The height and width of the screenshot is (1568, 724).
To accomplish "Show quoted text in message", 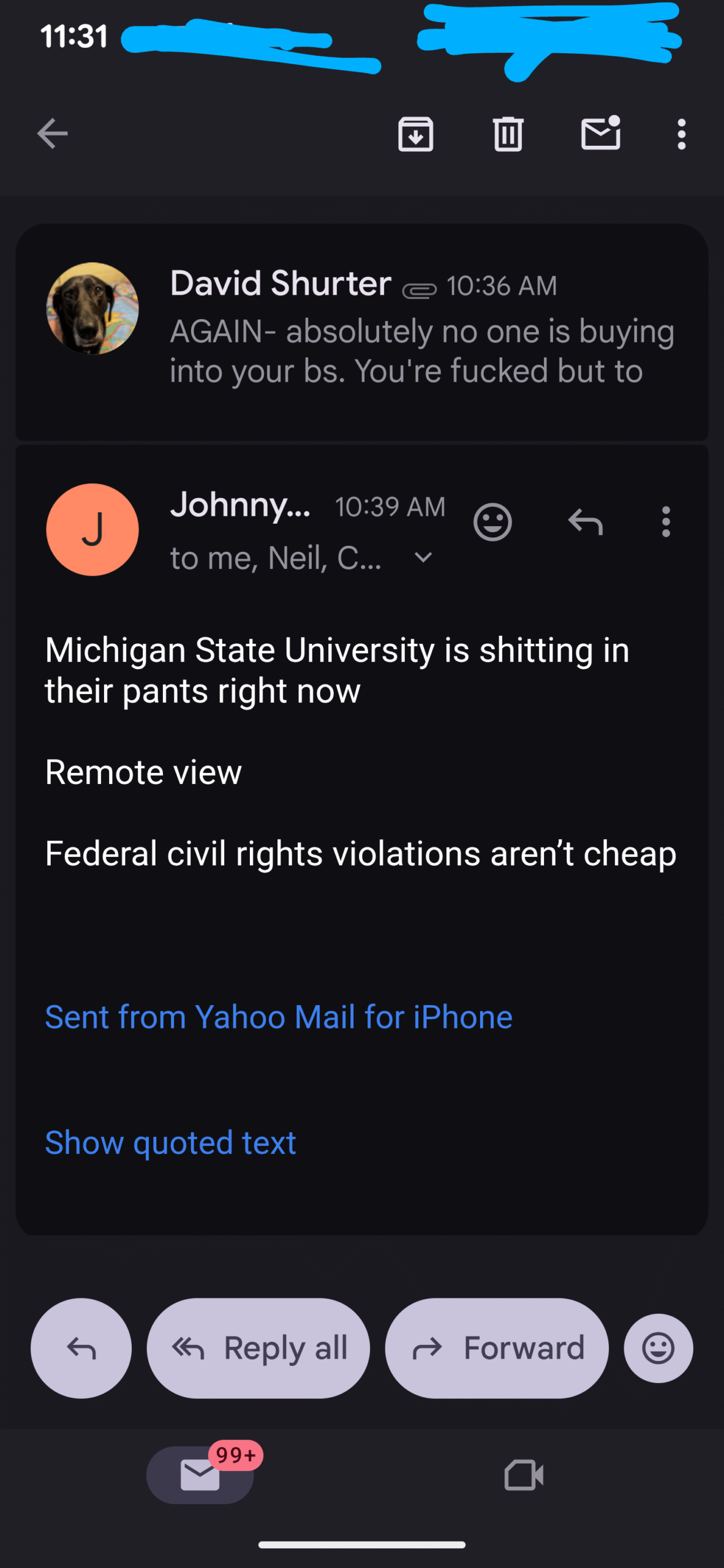I will click(x=170, y=1143).
